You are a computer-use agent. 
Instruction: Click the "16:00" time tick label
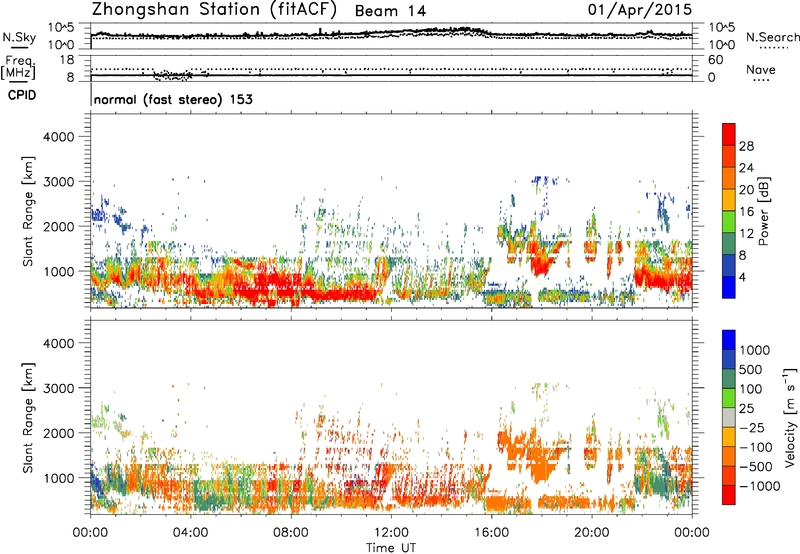491,533
